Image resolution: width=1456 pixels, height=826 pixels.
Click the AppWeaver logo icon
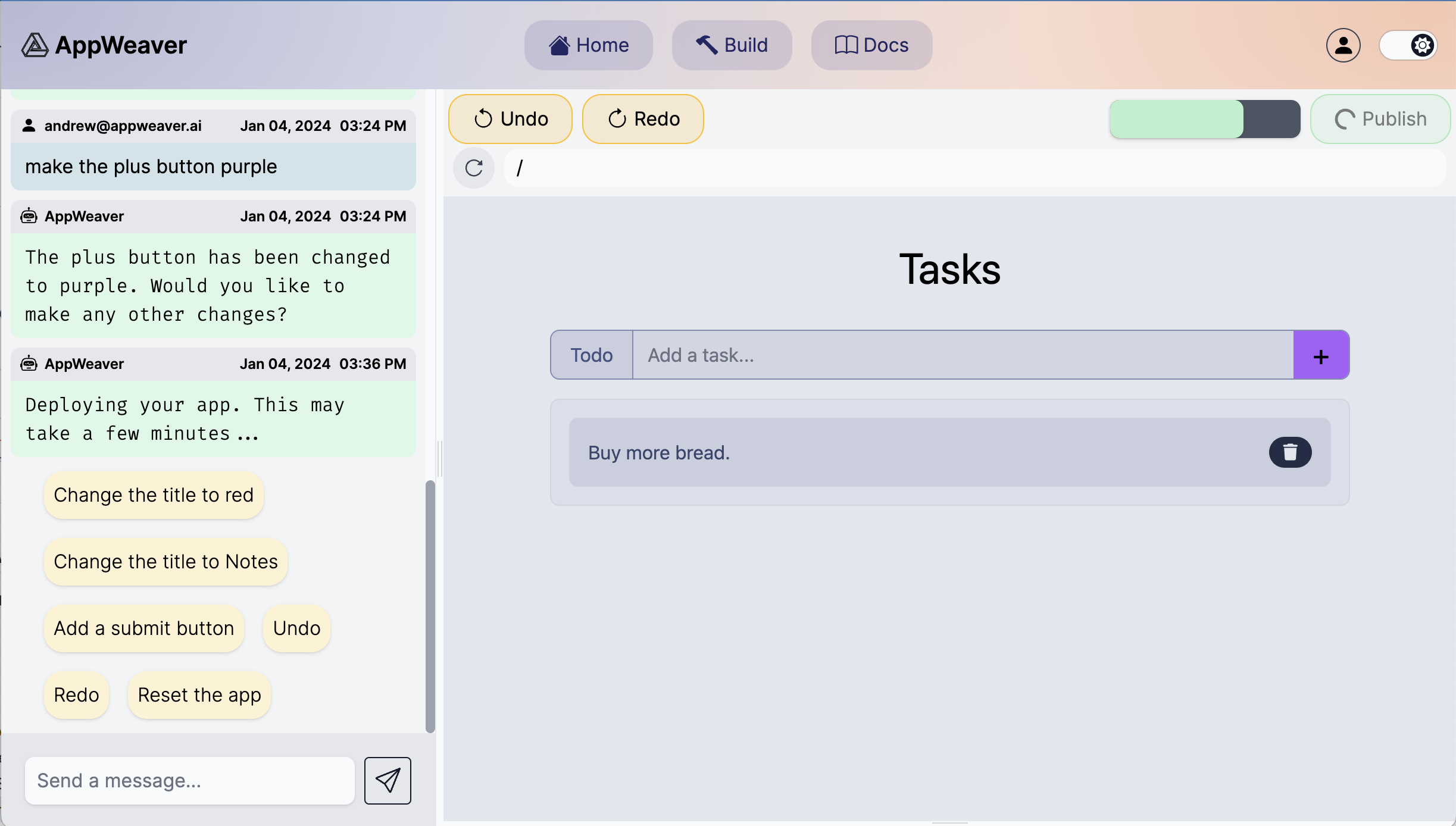(35, 45)
